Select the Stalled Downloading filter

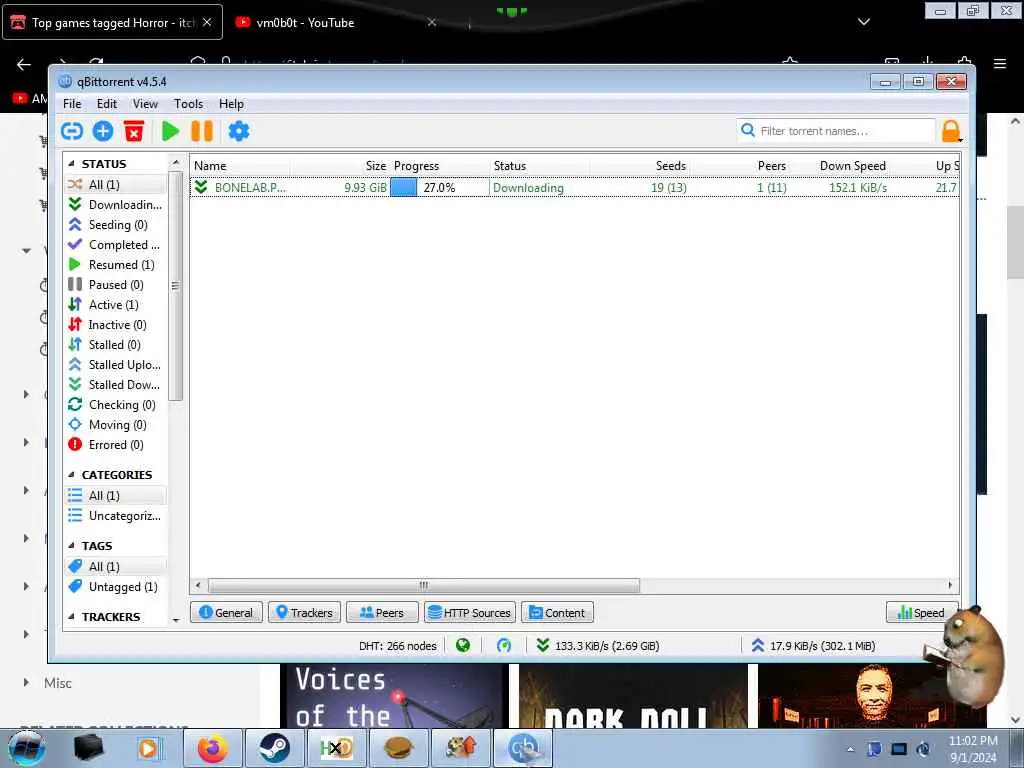click(x=116, y=385)
